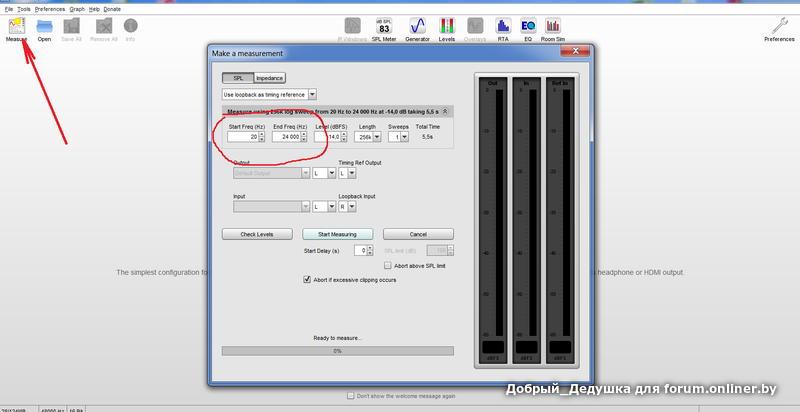The height and width of the screenshot is (412, 800).
Task: Click the Save All toolbar icon
Action: coord(71,26)
